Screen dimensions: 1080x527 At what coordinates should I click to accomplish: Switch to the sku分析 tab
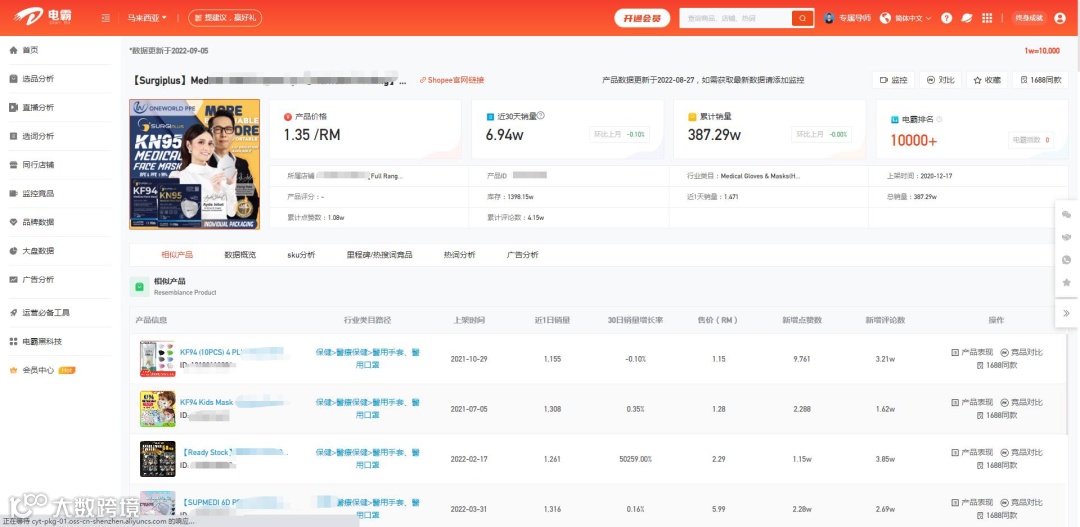click(301, 255)
